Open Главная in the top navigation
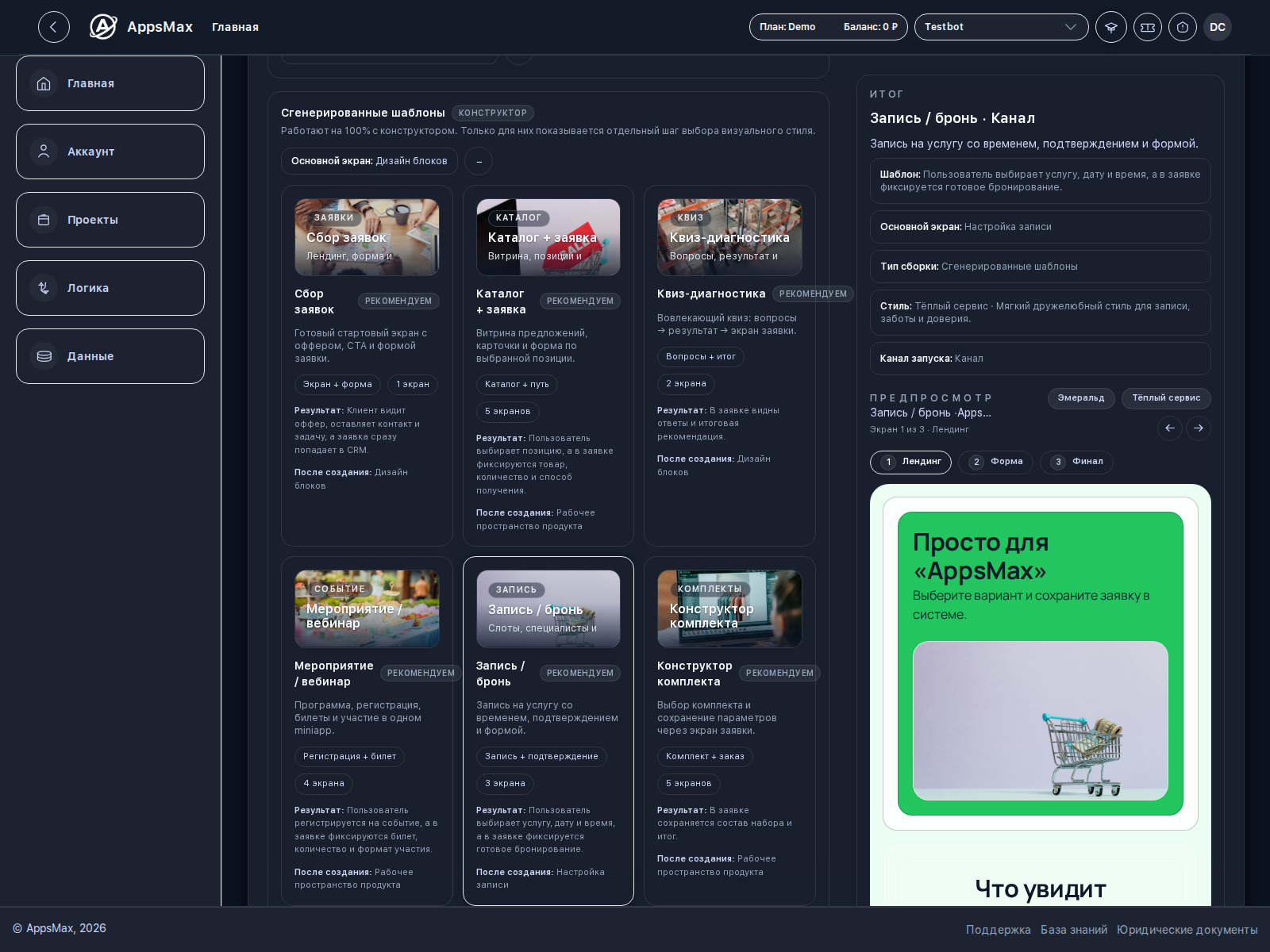Viewport: 1270px width, 952px height. pos(235,27)
